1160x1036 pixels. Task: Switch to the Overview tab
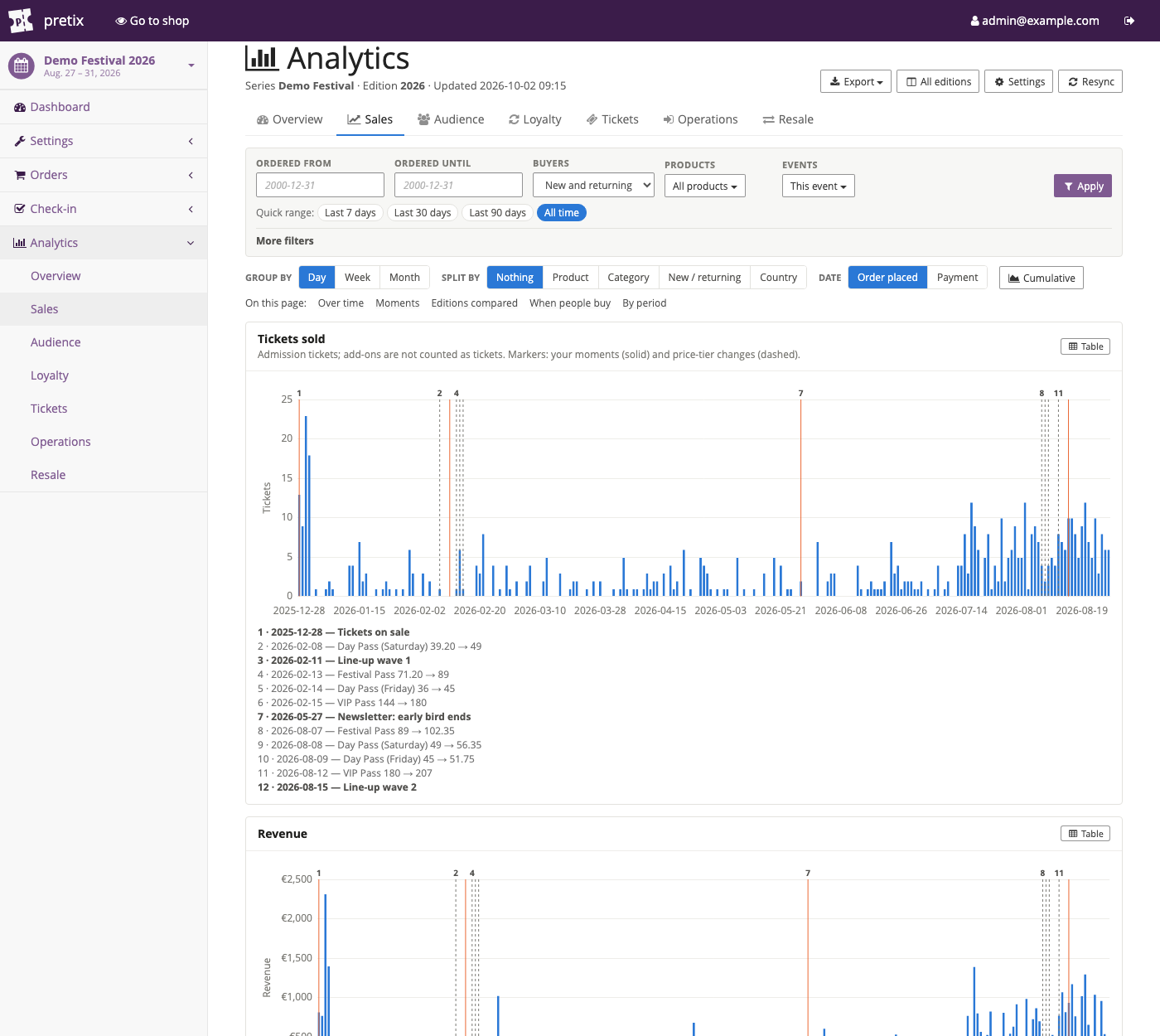pyautogui.click(x=289, y=119)
